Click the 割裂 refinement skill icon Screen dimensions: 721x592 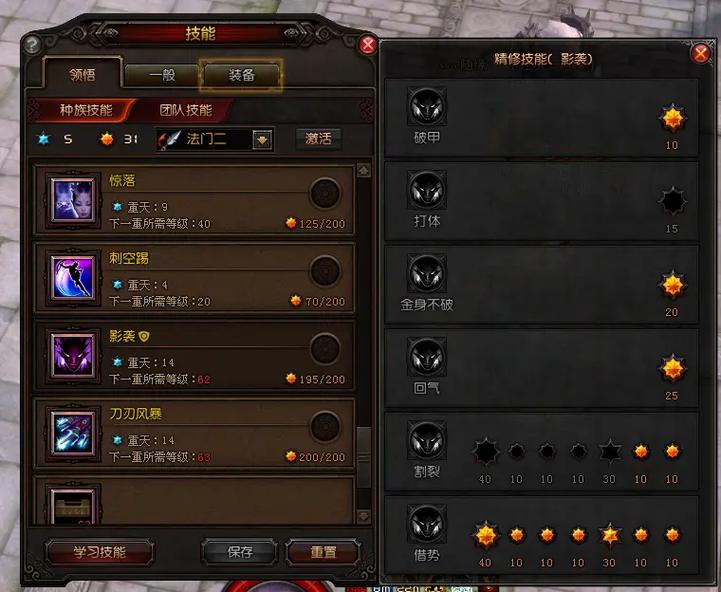coord(427,441)
